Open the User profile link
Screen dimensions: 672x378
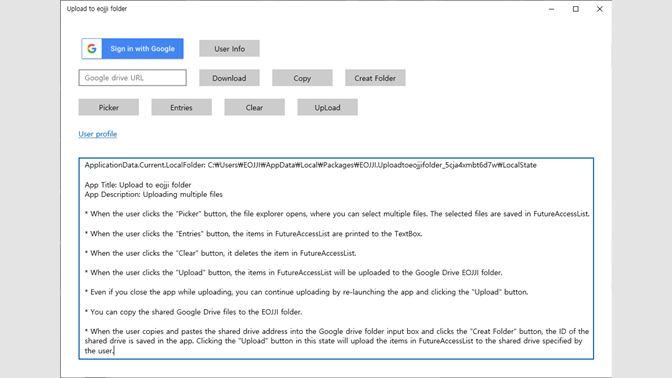pyautogui.click(x=98, y=134)
